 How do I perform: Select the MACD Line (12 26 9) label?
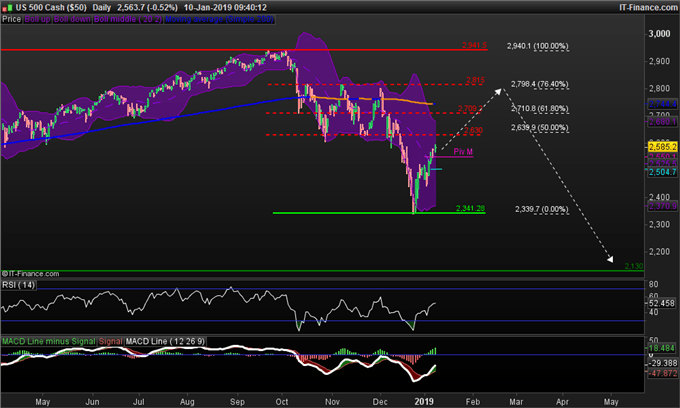click(165, 342)
